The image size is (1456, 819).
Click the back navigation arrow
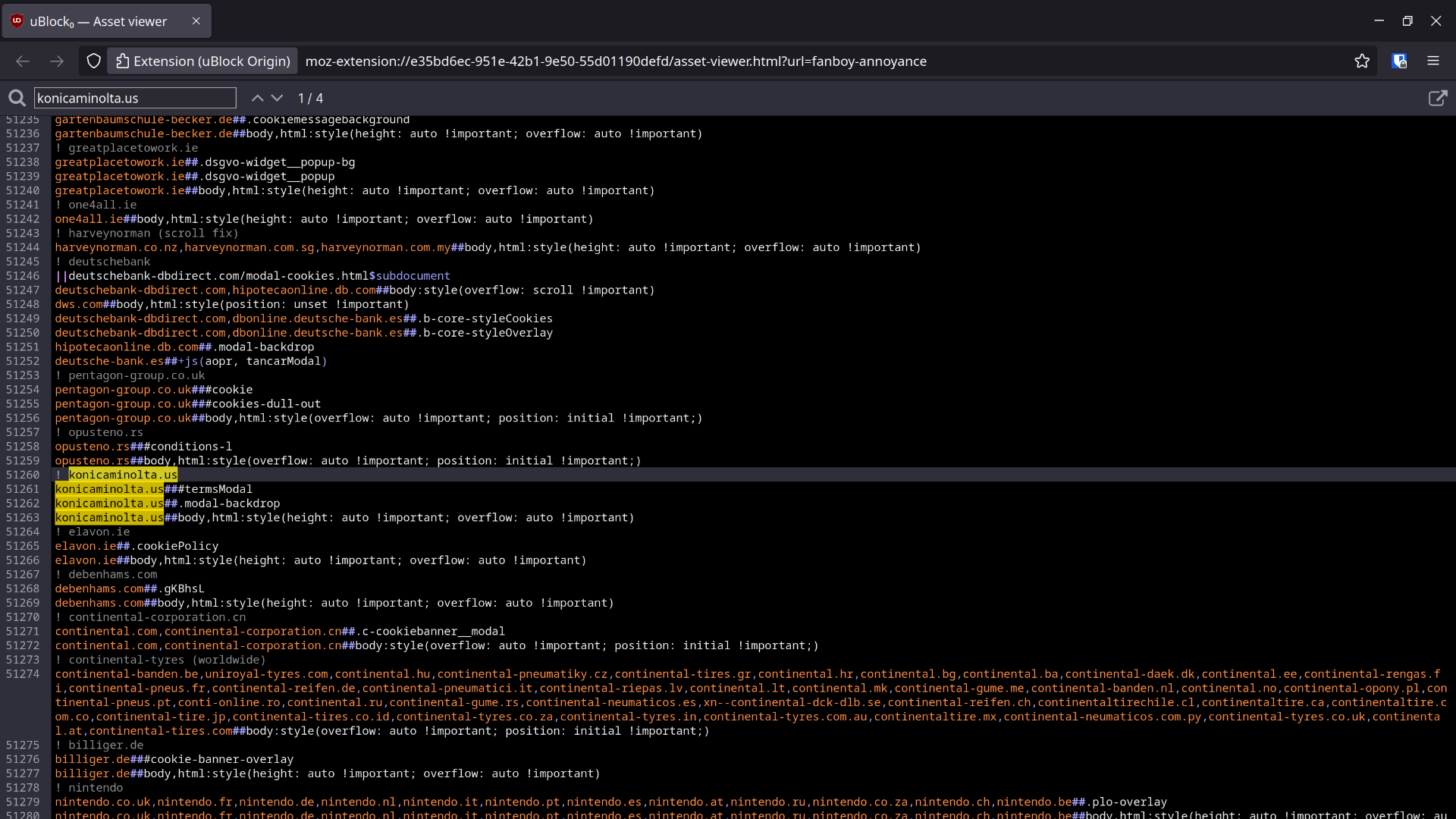[23, 61]
